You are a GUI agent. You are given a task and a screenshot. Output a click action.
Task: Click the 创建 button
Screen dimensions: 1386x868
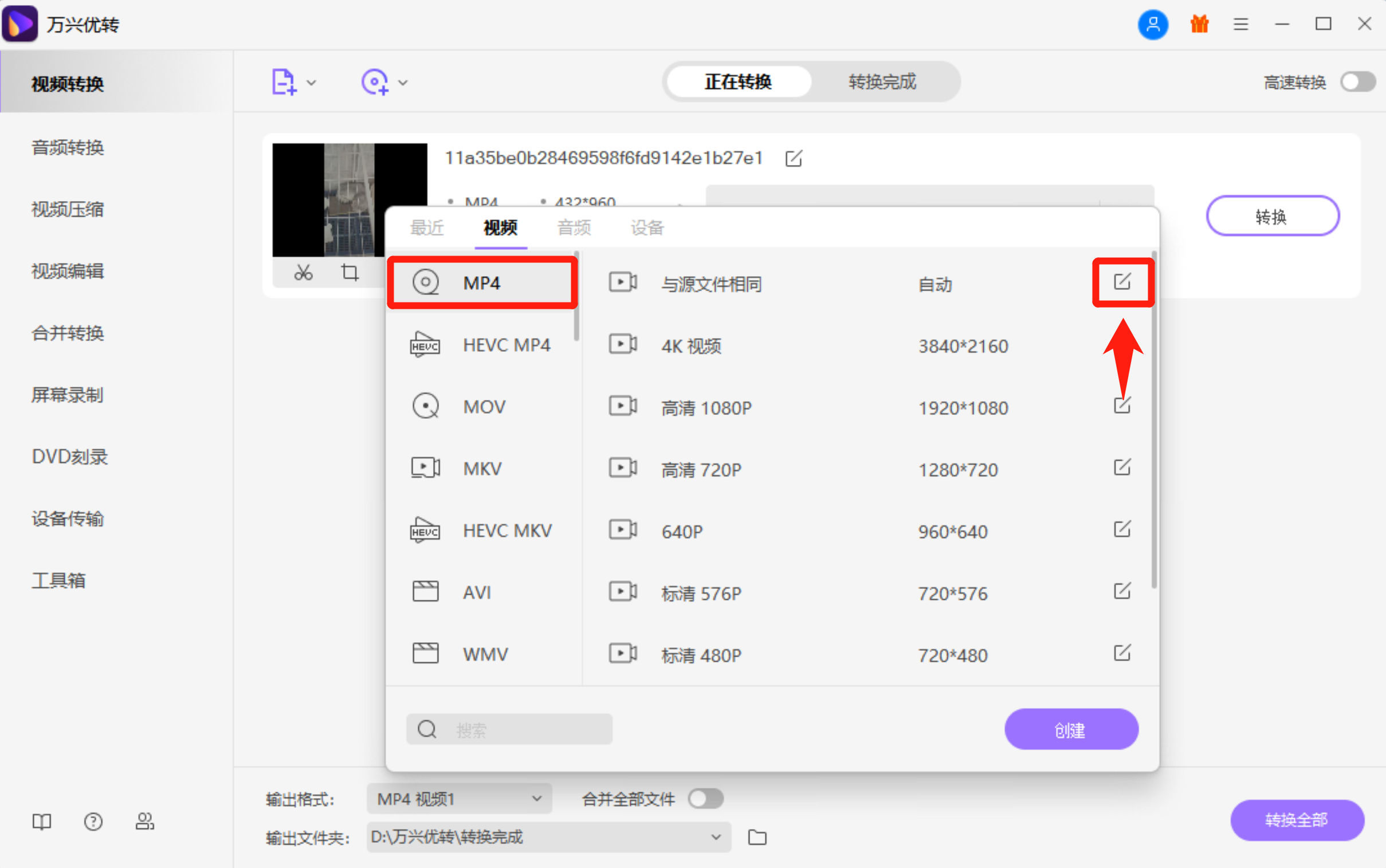1070,729
